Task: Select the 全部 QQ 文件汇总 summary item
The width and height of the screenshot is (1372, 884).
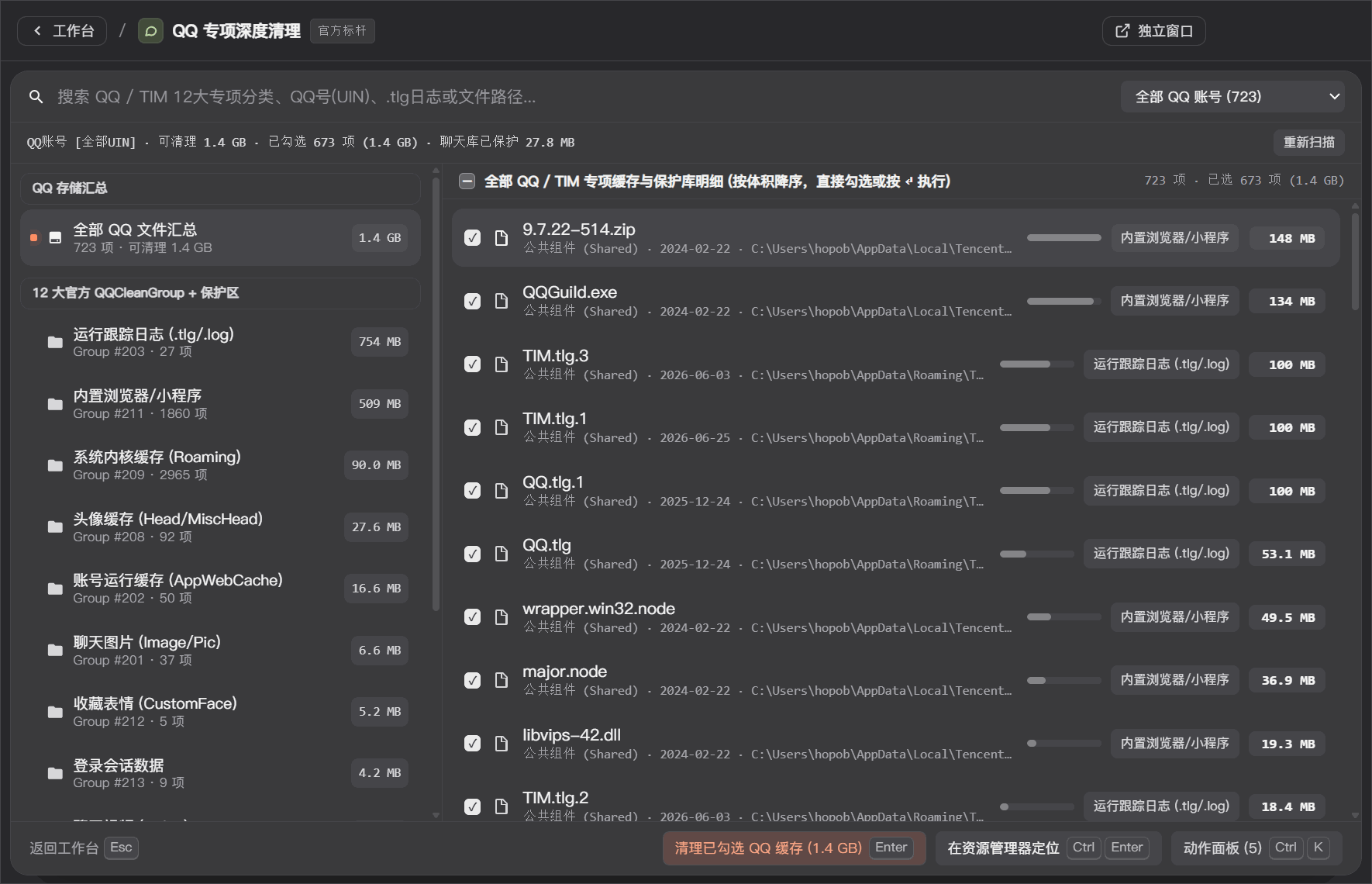Action: tap(220, 238)
